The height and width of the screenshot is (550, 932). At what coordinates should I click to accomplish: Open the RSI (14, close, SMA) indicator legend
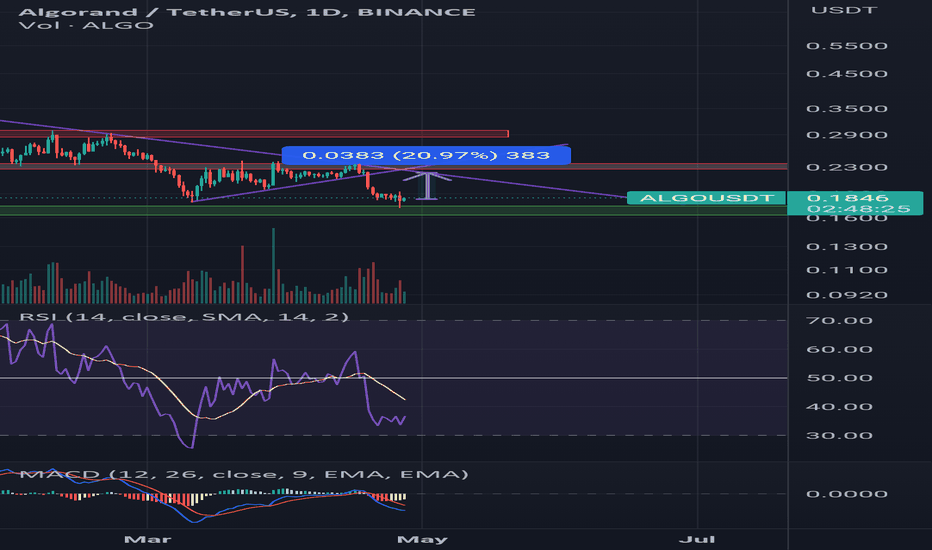(x=184, y=316)
